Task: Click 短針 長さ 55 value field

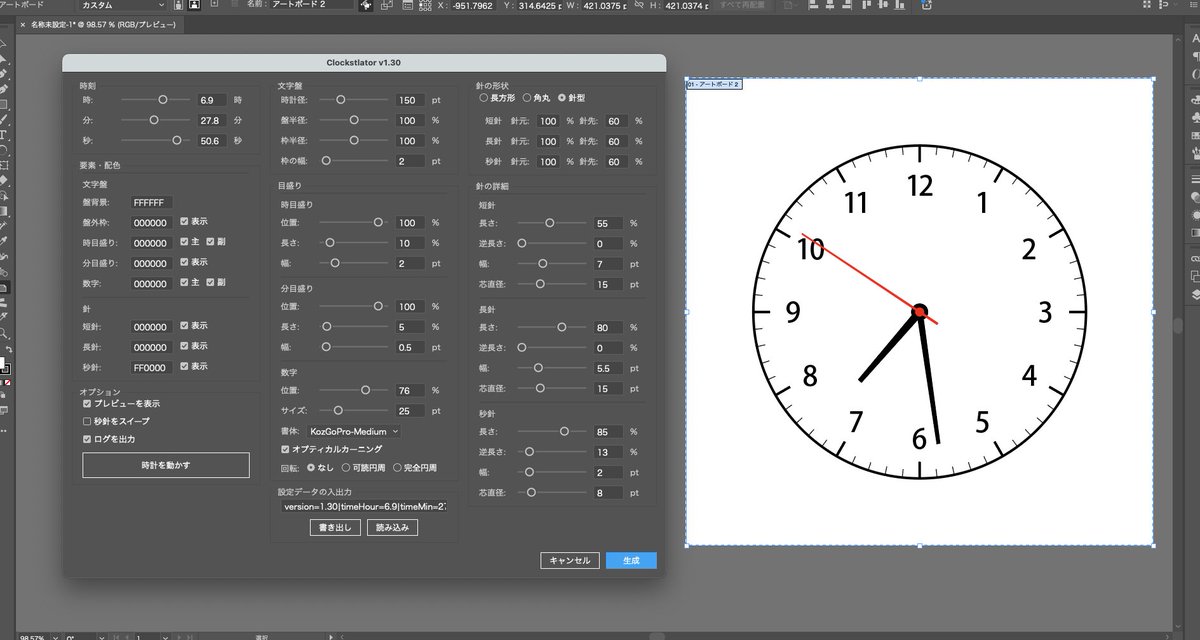Action: (607, 223)
